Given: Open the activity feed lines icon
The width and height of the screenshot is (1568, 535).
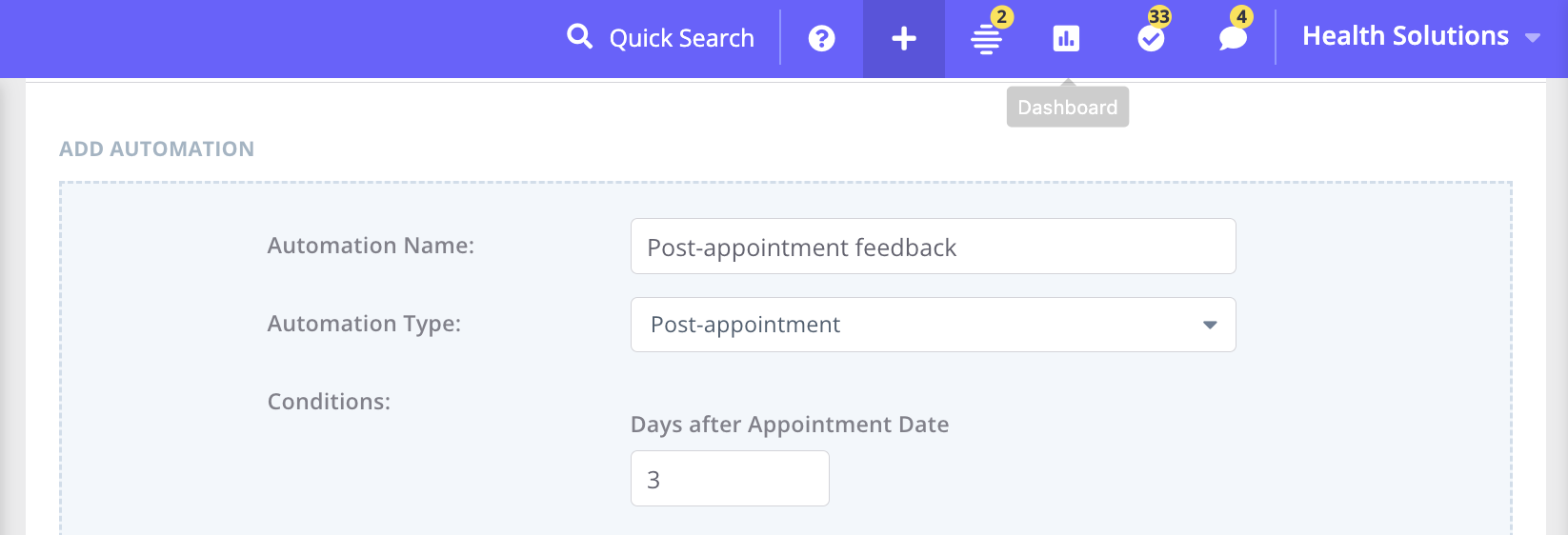Looking at the screenshot, I should coord(986,40).
